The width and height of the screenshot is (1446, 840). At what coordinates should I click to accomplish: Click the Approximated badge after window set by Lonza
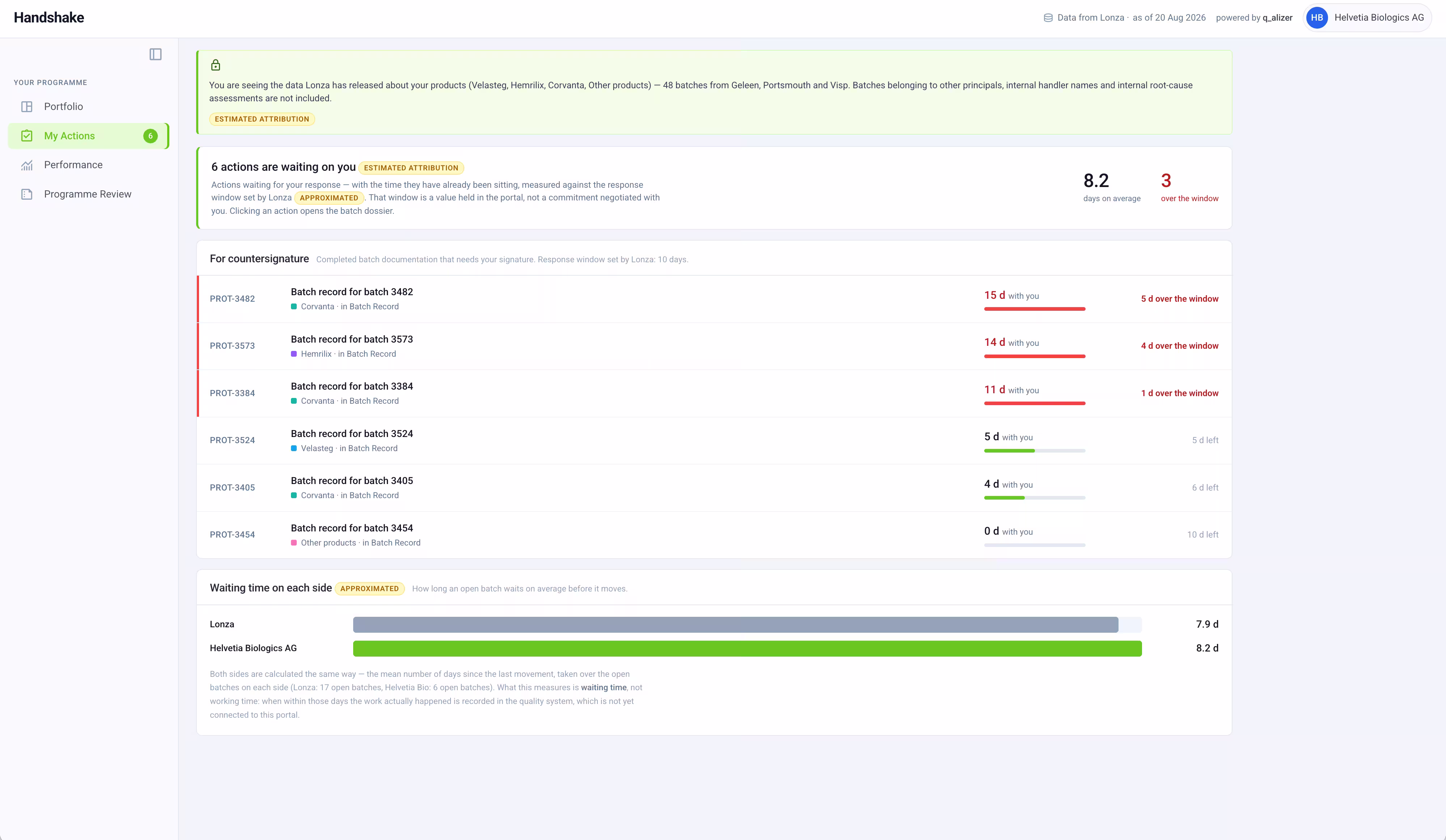pyautogui.click(x=329, y=198)
